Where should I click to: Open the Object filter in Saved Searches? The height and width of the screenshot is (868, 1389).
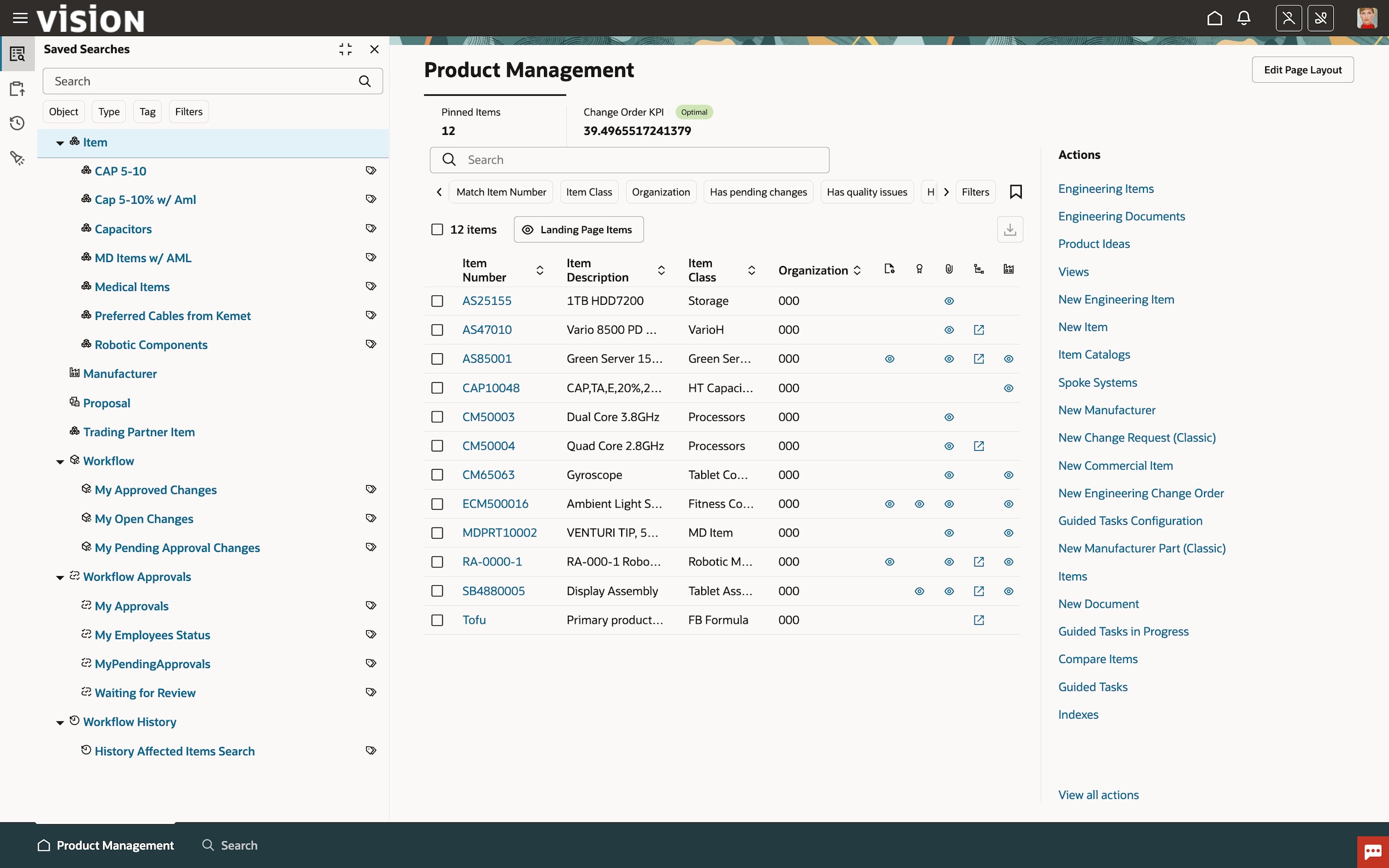[63, 112]
